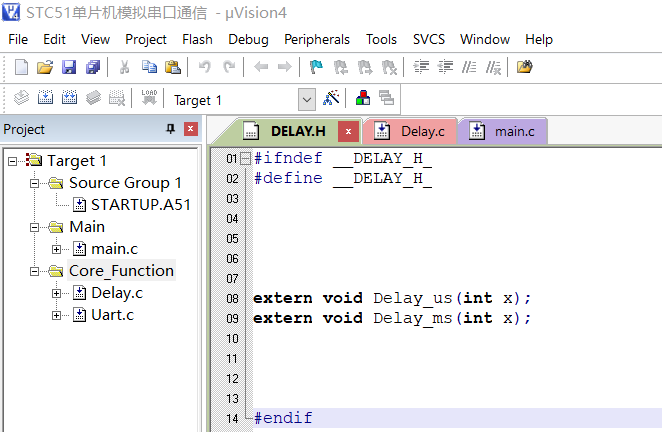Viewport: 662px width, 432px height.
Task: Navigate forwards with the right arrow icon
Action: point(285,67)
